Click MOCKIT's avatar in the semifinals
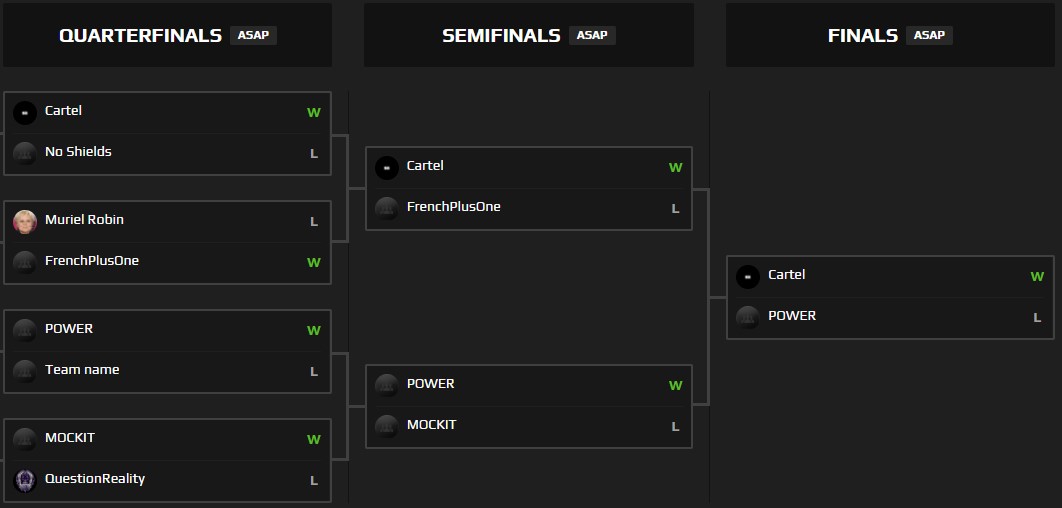The height and width of the screenshot is (508, 1062). click(x=387, y=426)
